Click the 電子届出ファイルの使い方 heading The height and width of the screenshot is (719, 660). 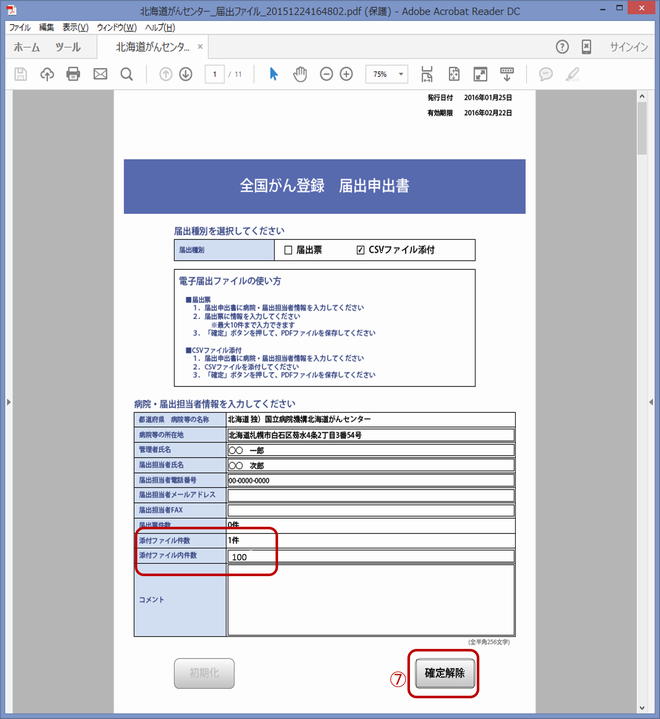230,281
